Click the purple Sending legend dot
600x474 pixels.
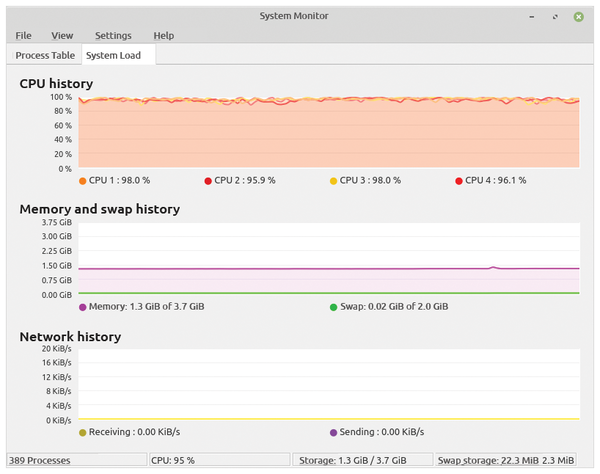pos(333,433)
